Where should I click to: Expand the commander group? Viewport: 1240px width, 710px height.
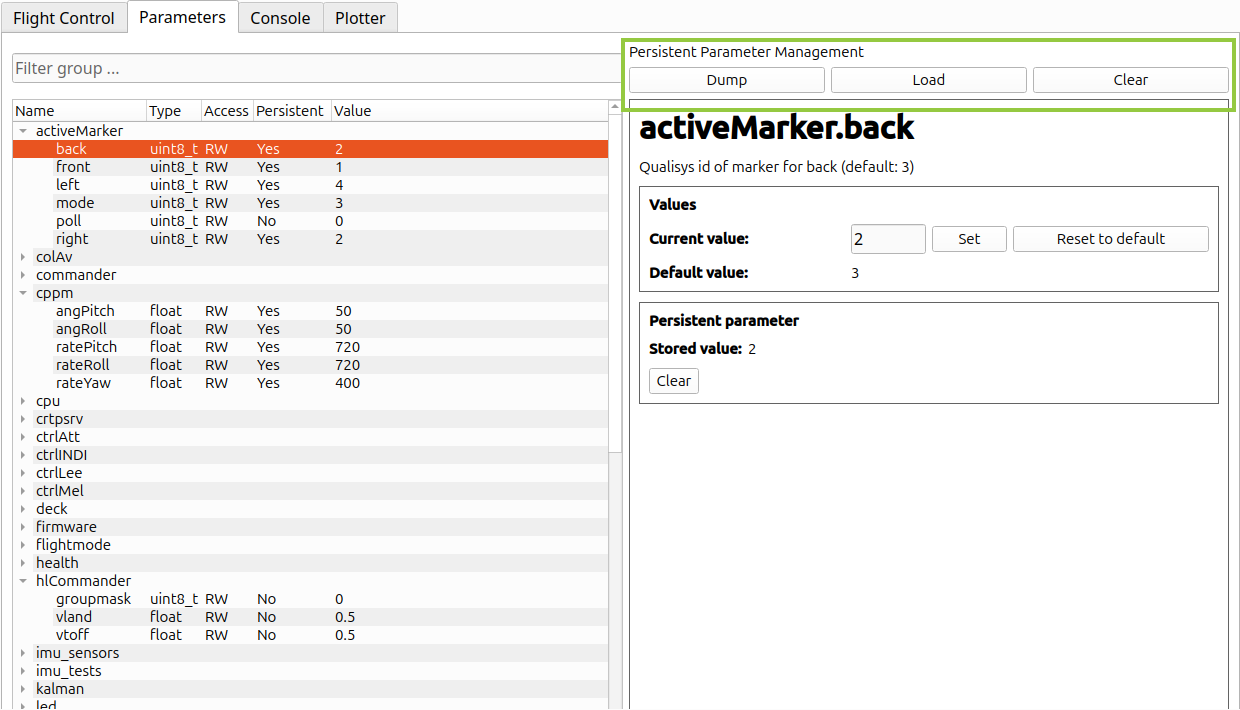[x=23, y=275]
